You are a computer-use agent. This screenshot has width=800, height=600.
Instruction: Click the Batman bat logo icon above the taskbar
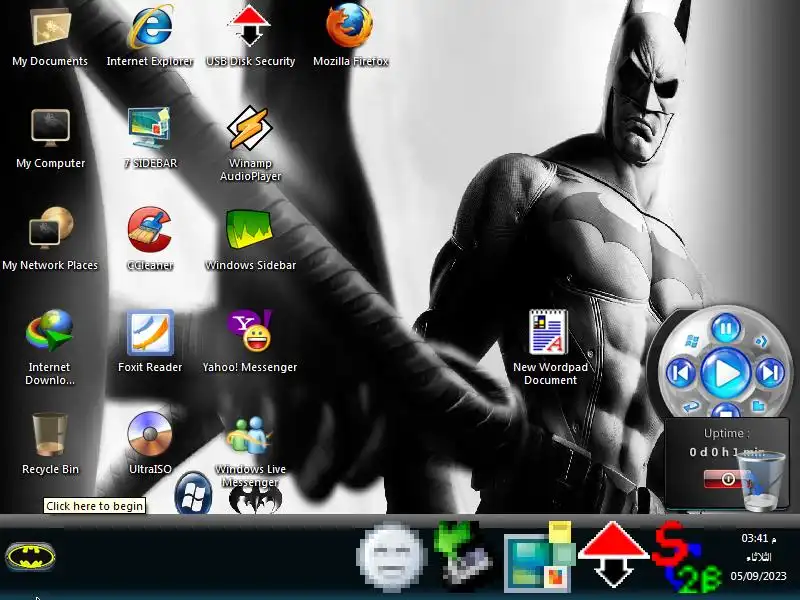[255, 498]
